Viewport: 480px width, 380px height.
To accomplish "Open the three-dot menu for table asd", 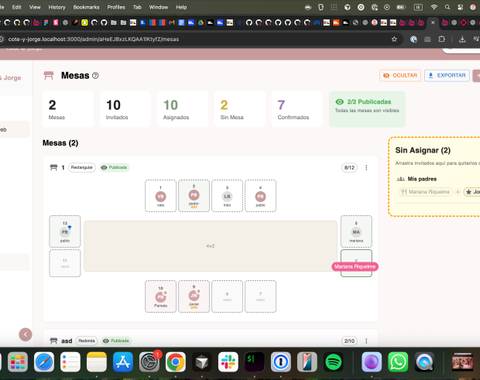I will click(x=366, y=341).
